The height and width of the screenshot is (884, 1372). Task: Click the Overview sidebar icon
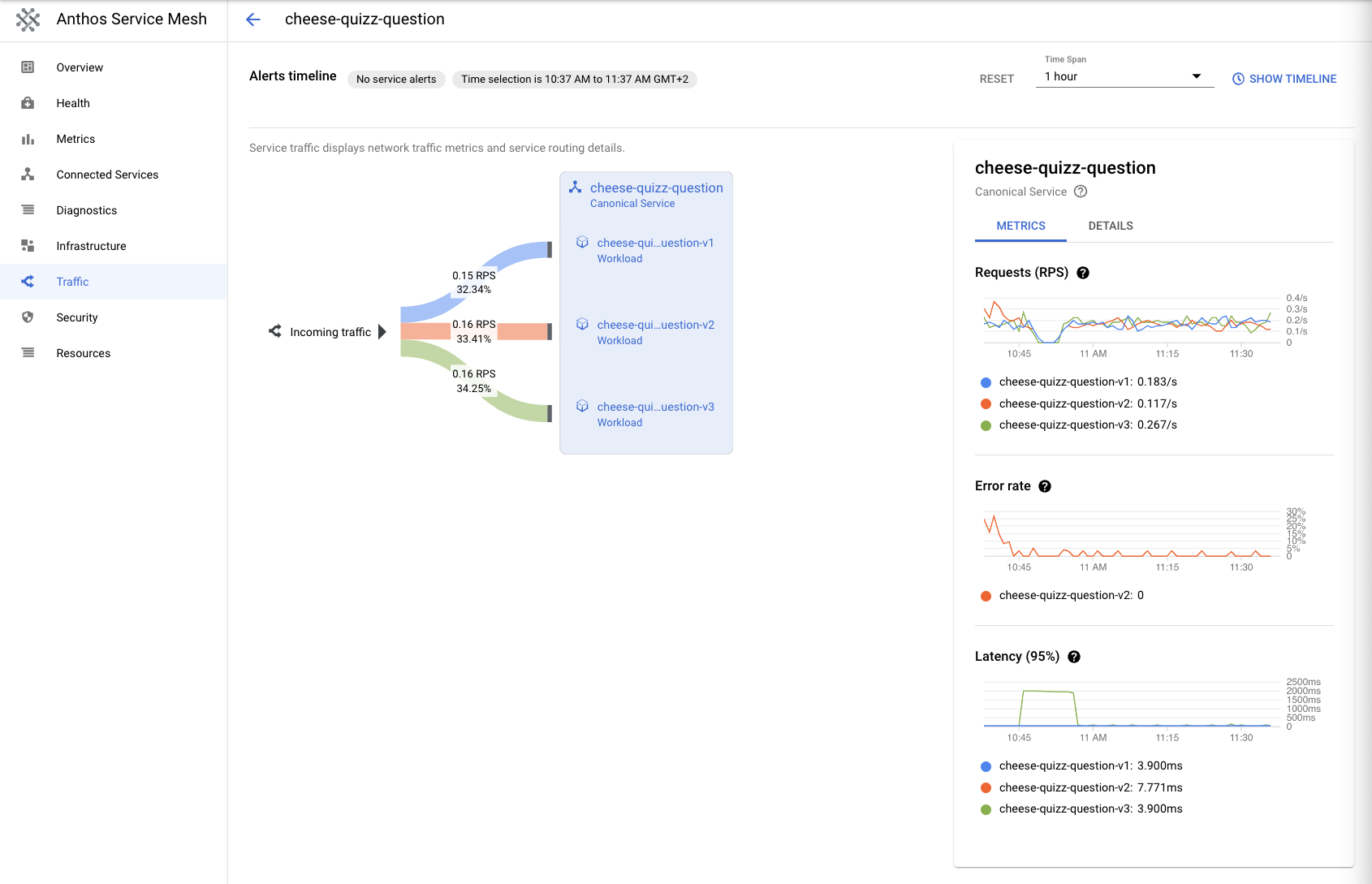[x=28, y=67]
